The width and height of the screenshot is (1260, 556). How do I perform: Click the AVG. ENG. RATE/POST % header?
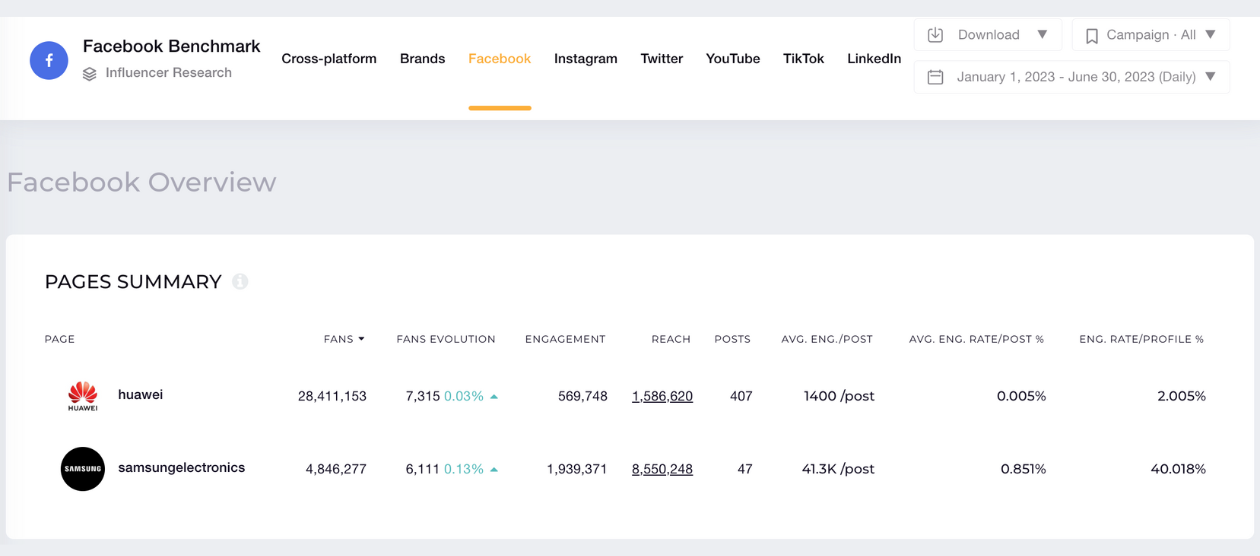click(x=976, y=339)
